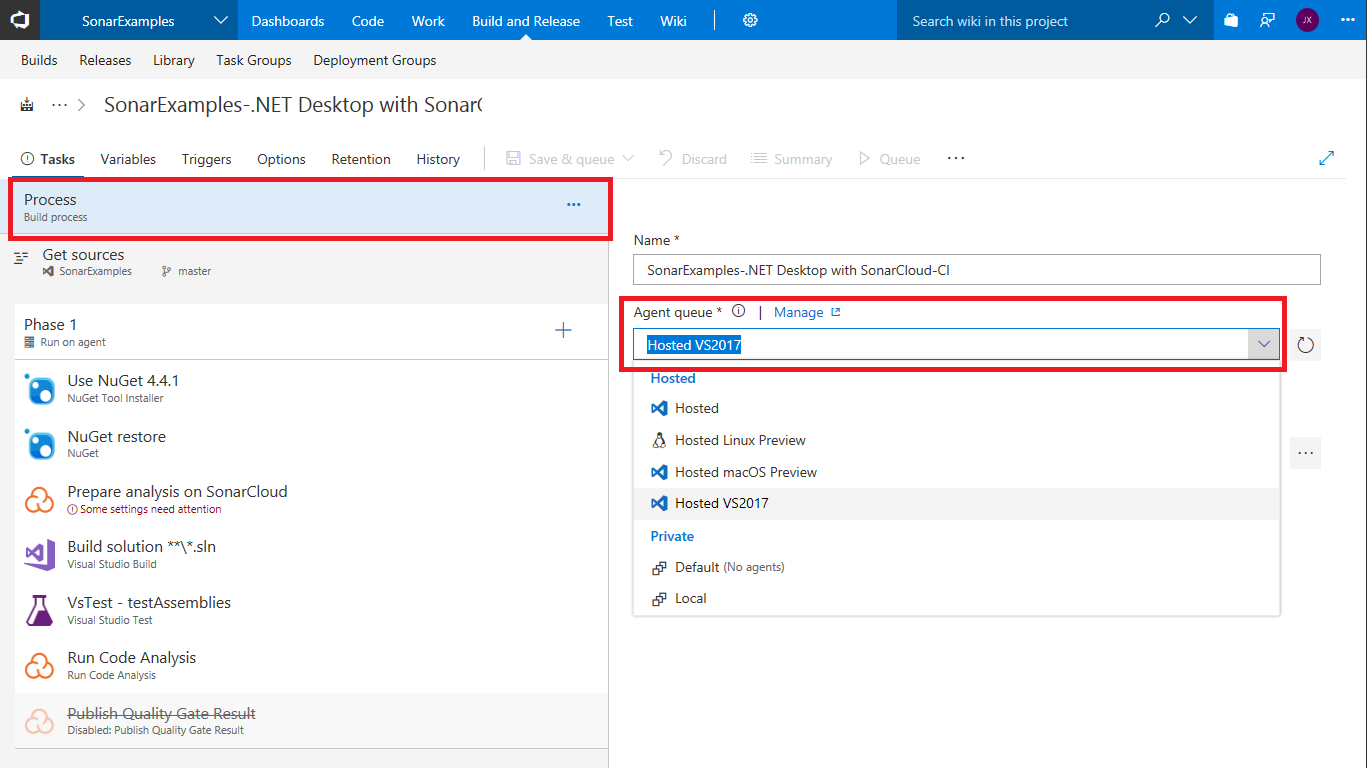The width and height of the screenshot is (1367, 768).
Task: Go to the Releases page
Action: point(105,60)
